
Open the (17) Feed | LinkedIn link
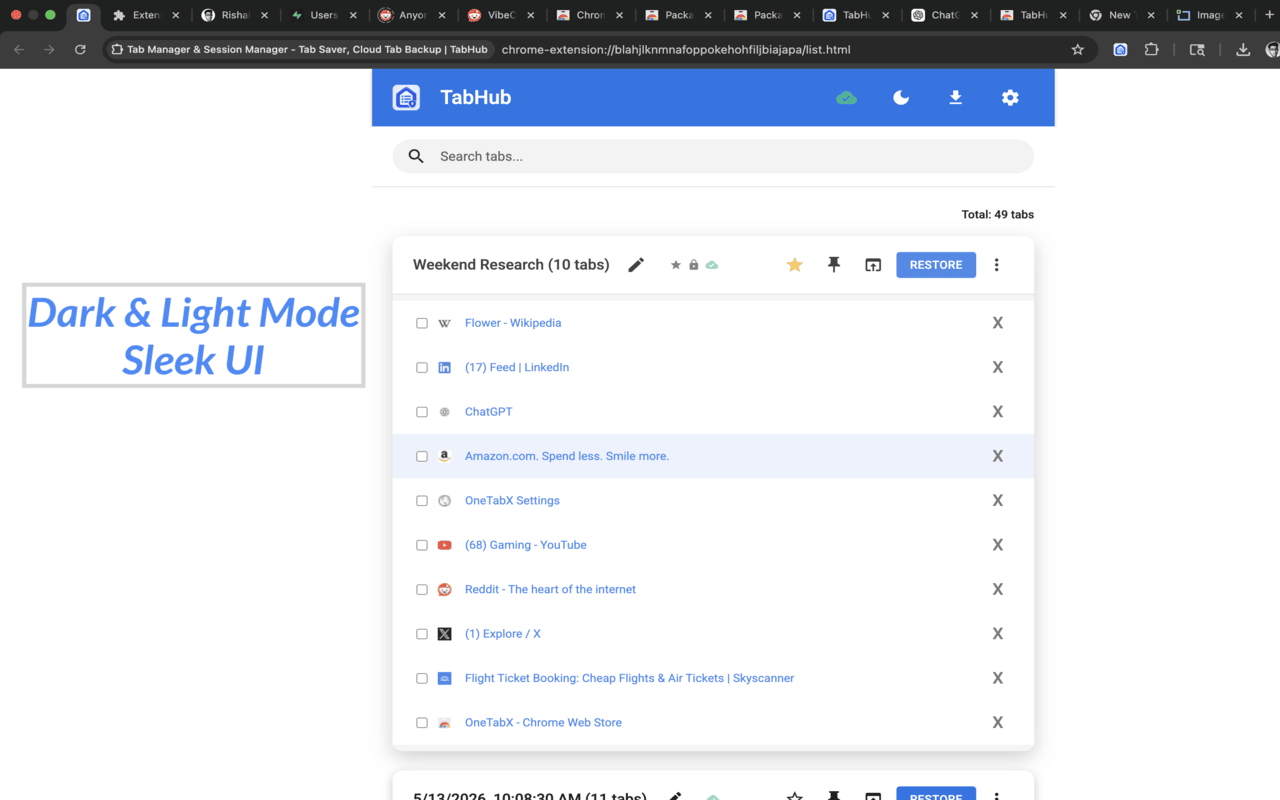[x=517, y=367]
